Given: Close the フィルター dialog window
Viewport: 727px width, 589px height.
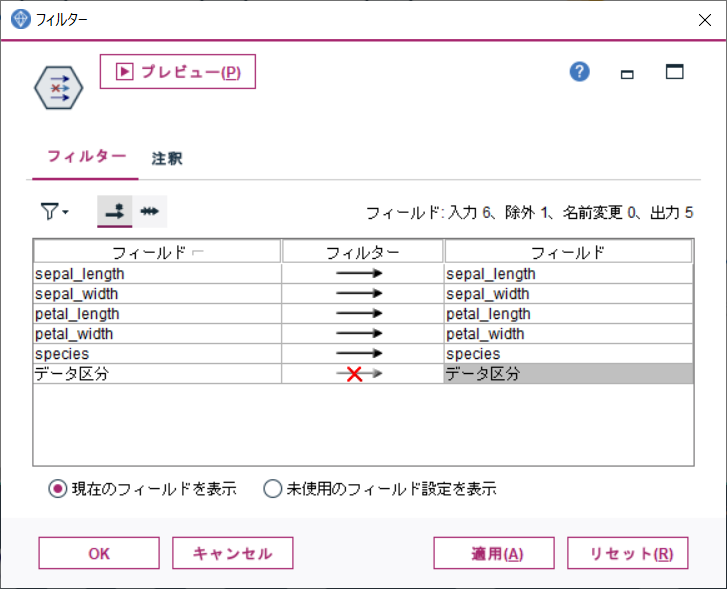Looking at the screenshot, I should click(705, 20).
